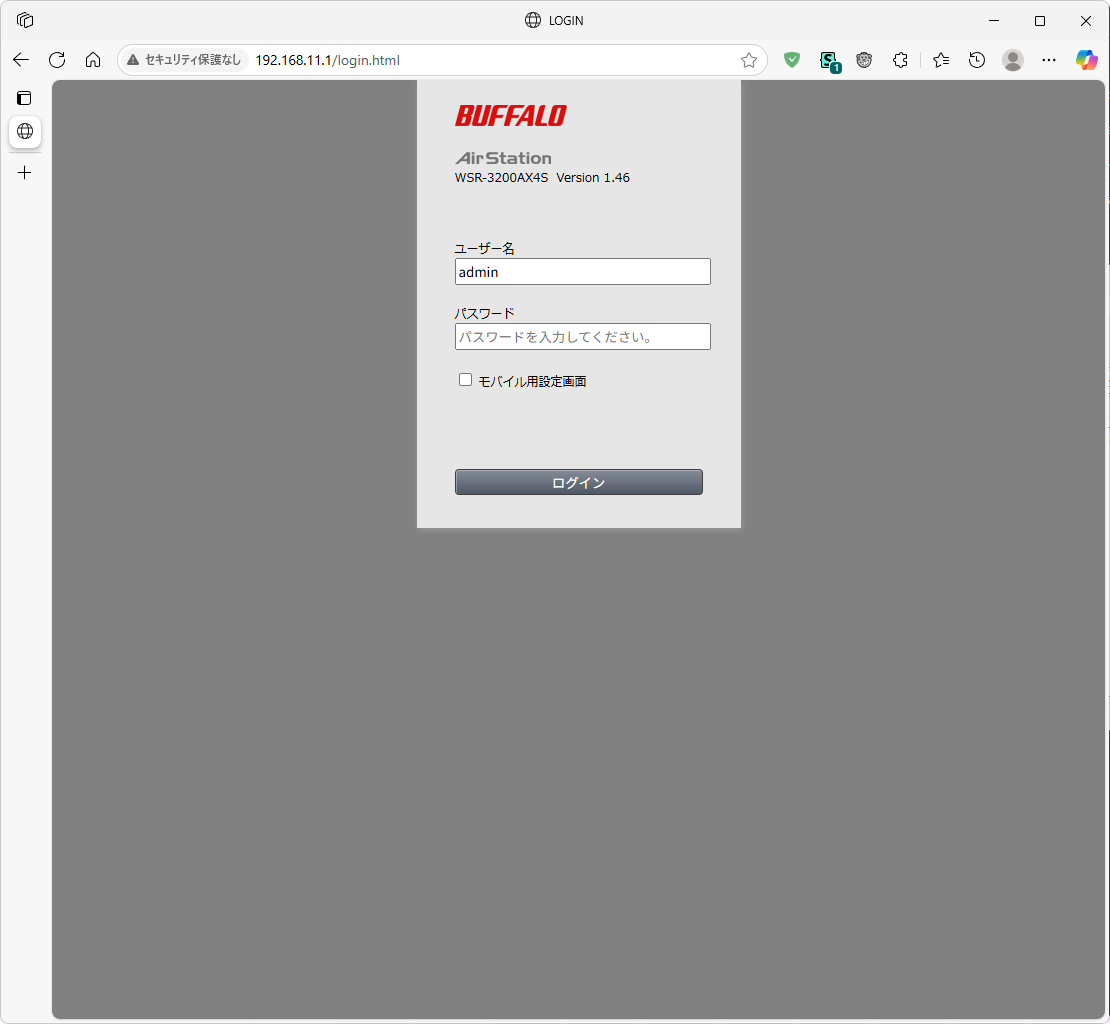This screenshot has width=1110, height=1024.
Task: Toggle the vertical tab sidebar panel
Action: pyautogui.click(x=24, y=98)
